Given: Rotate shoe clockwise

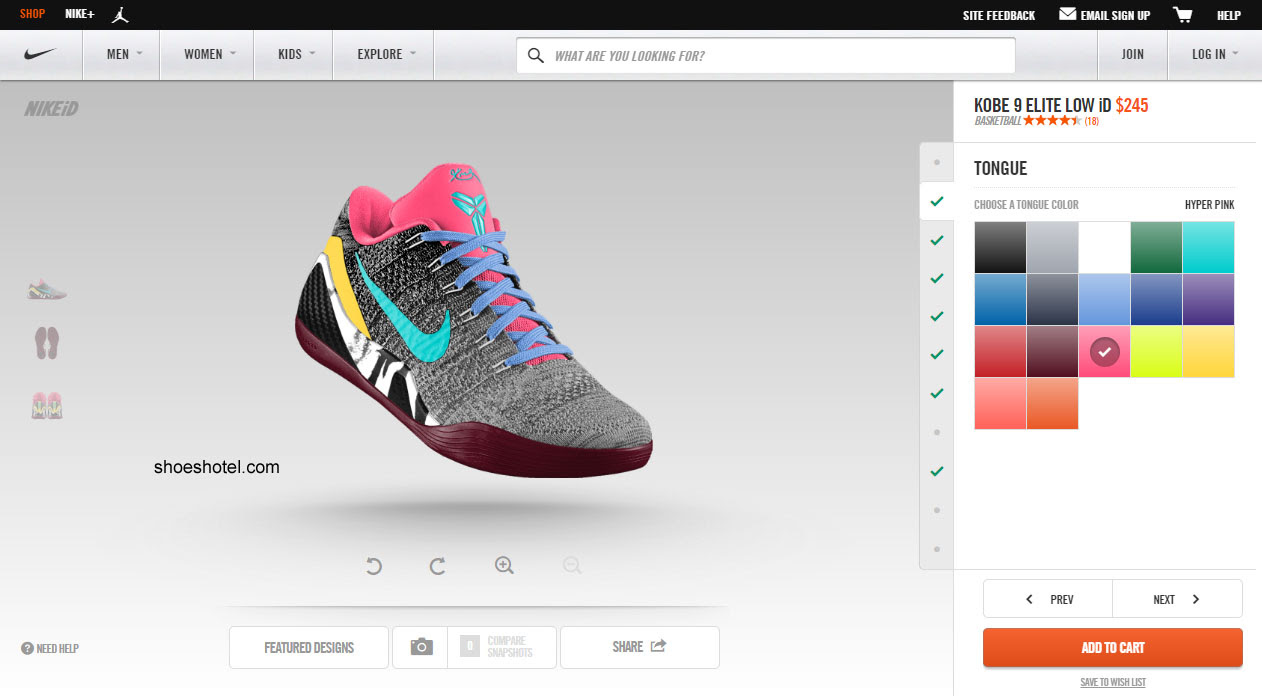Looking at the screenshot, I should pos(437,567).
